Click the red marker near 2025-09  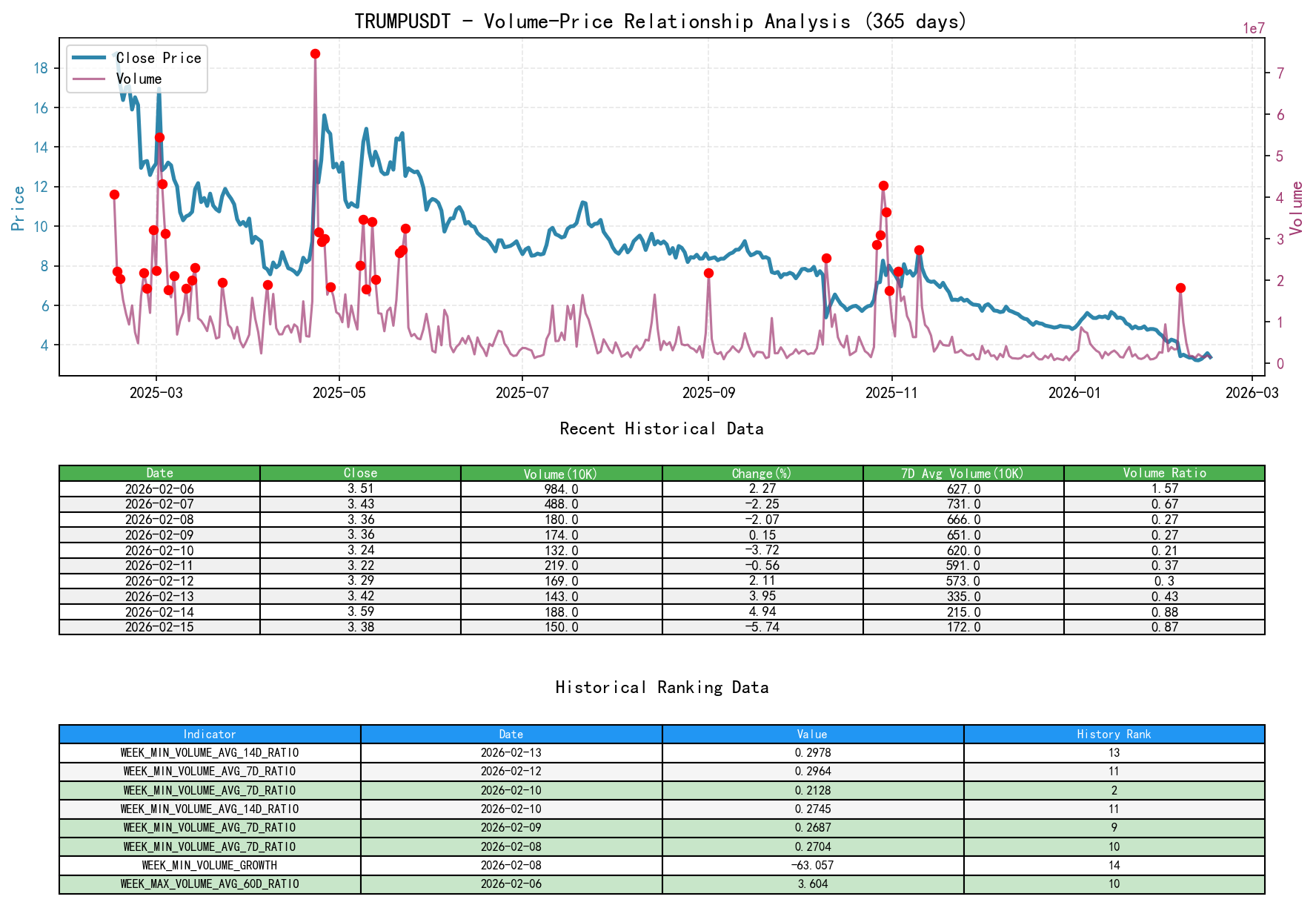(710, 273)
